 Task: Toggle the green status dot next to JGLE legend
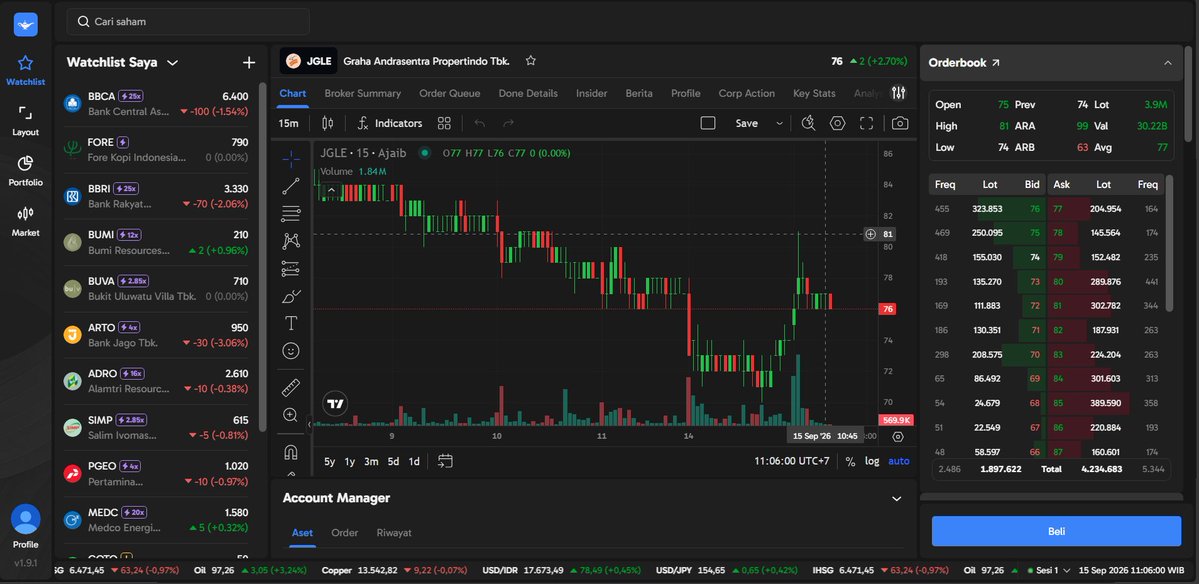click(424, 153)
